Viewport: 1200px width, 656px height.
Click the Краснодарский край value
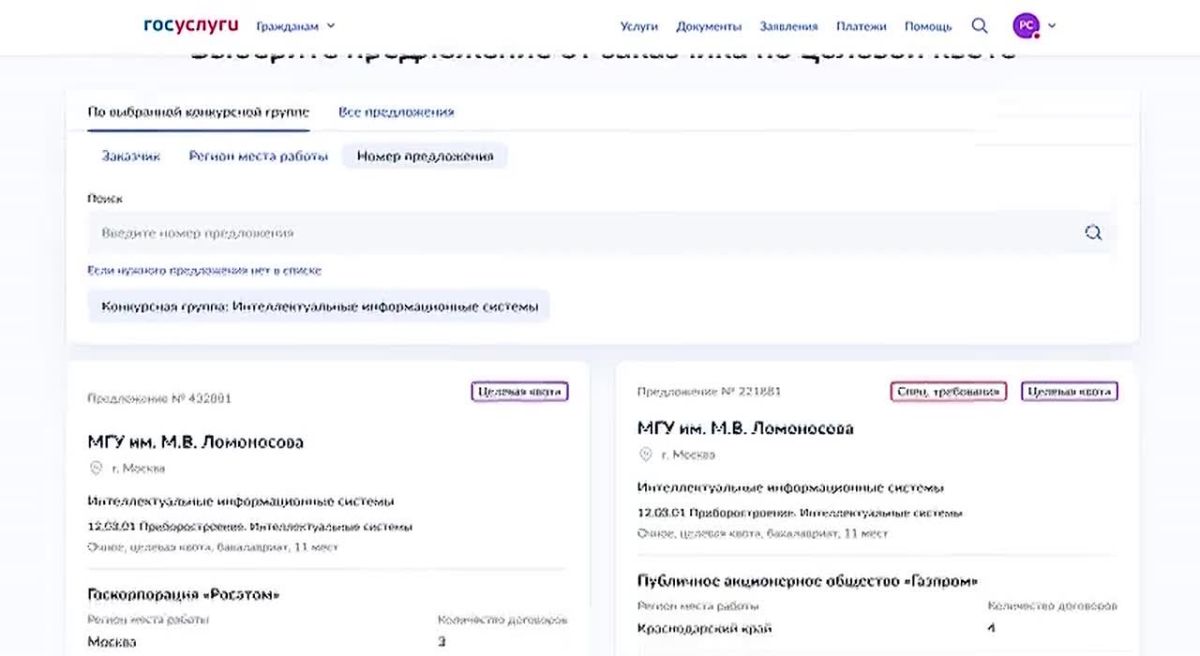705,628
